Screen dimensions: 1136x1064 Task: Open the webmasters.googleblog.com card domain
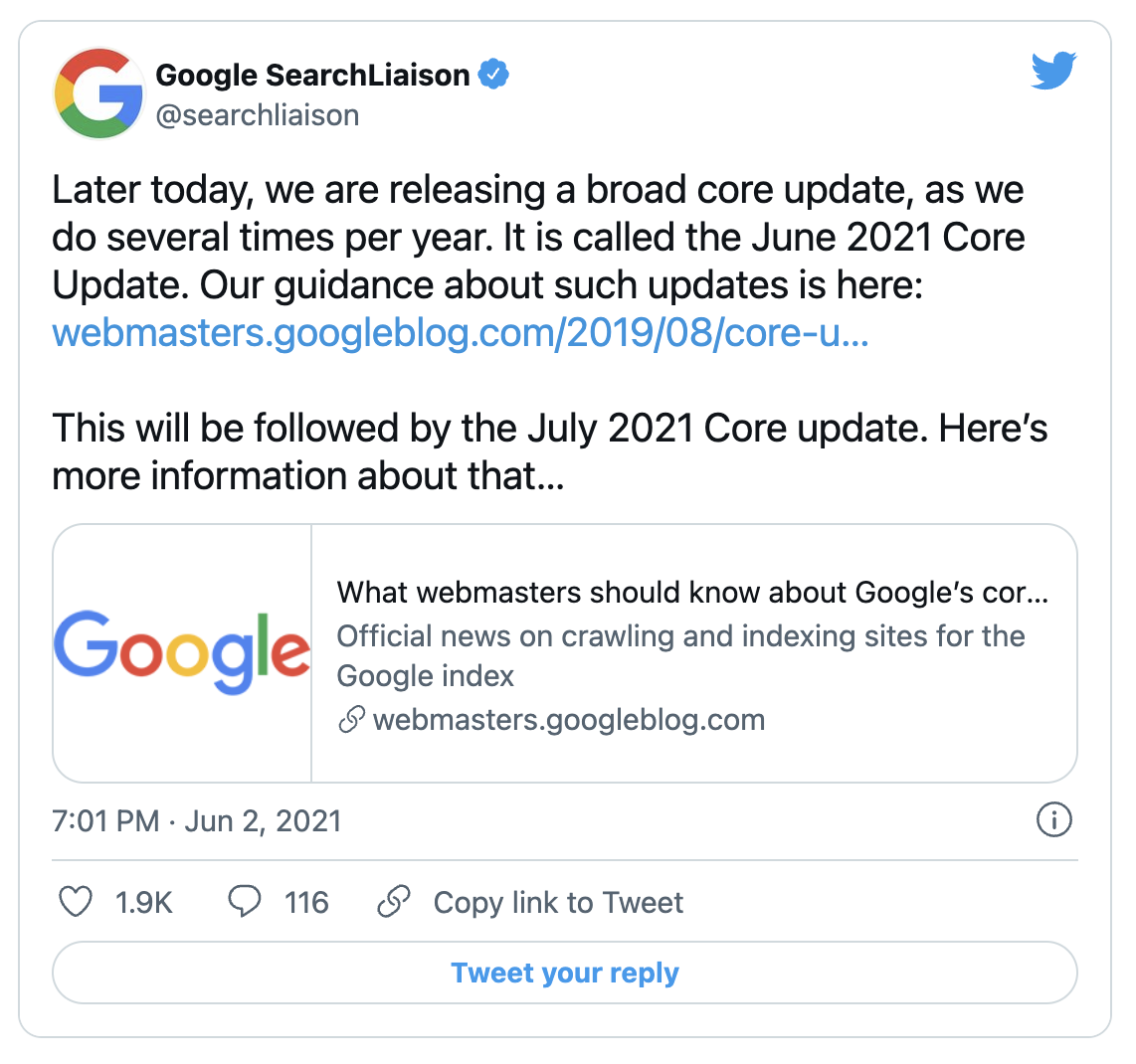click(x=569, y=720)
